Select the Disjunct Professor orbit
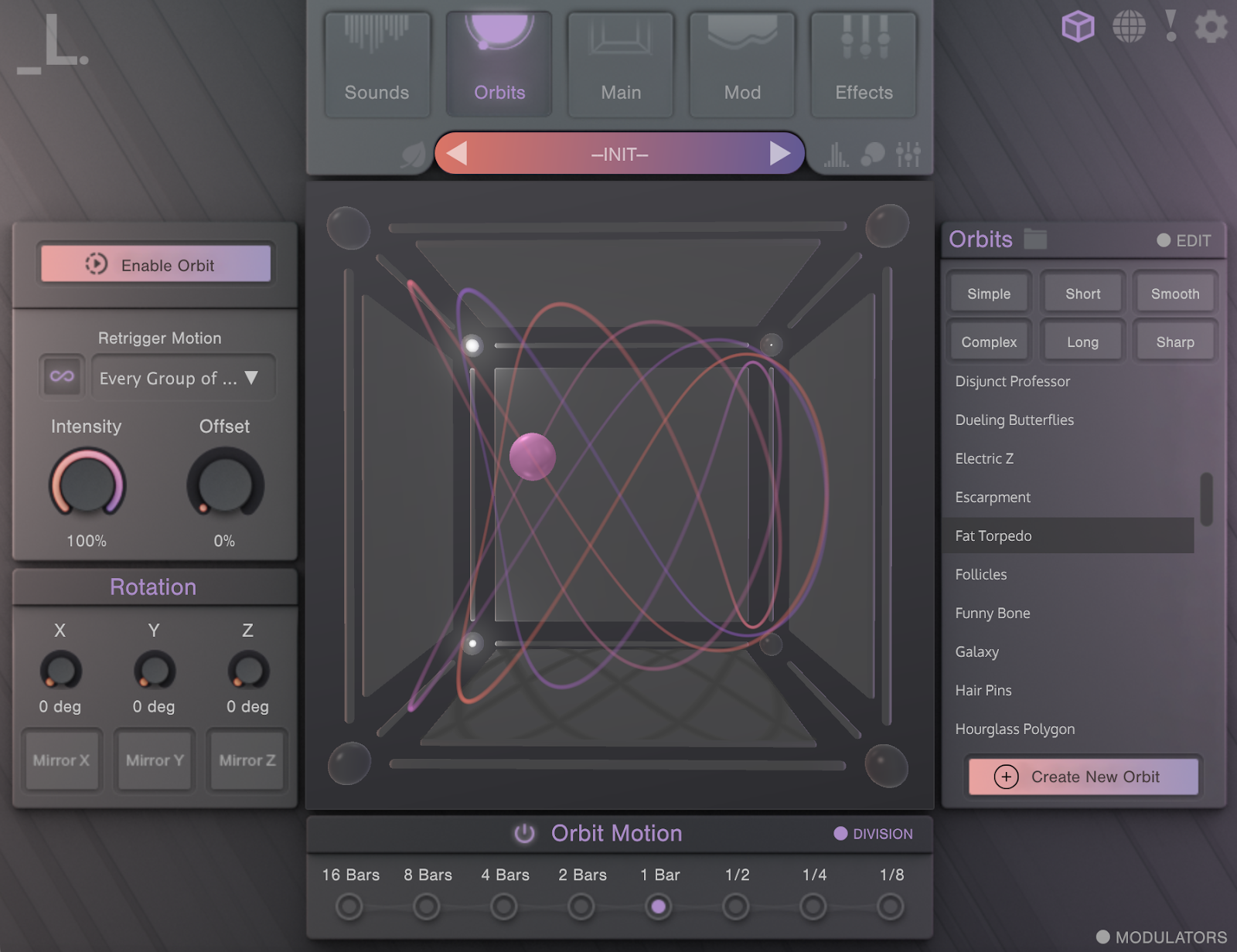1237x952 pixels. (x=1069, y=381)
